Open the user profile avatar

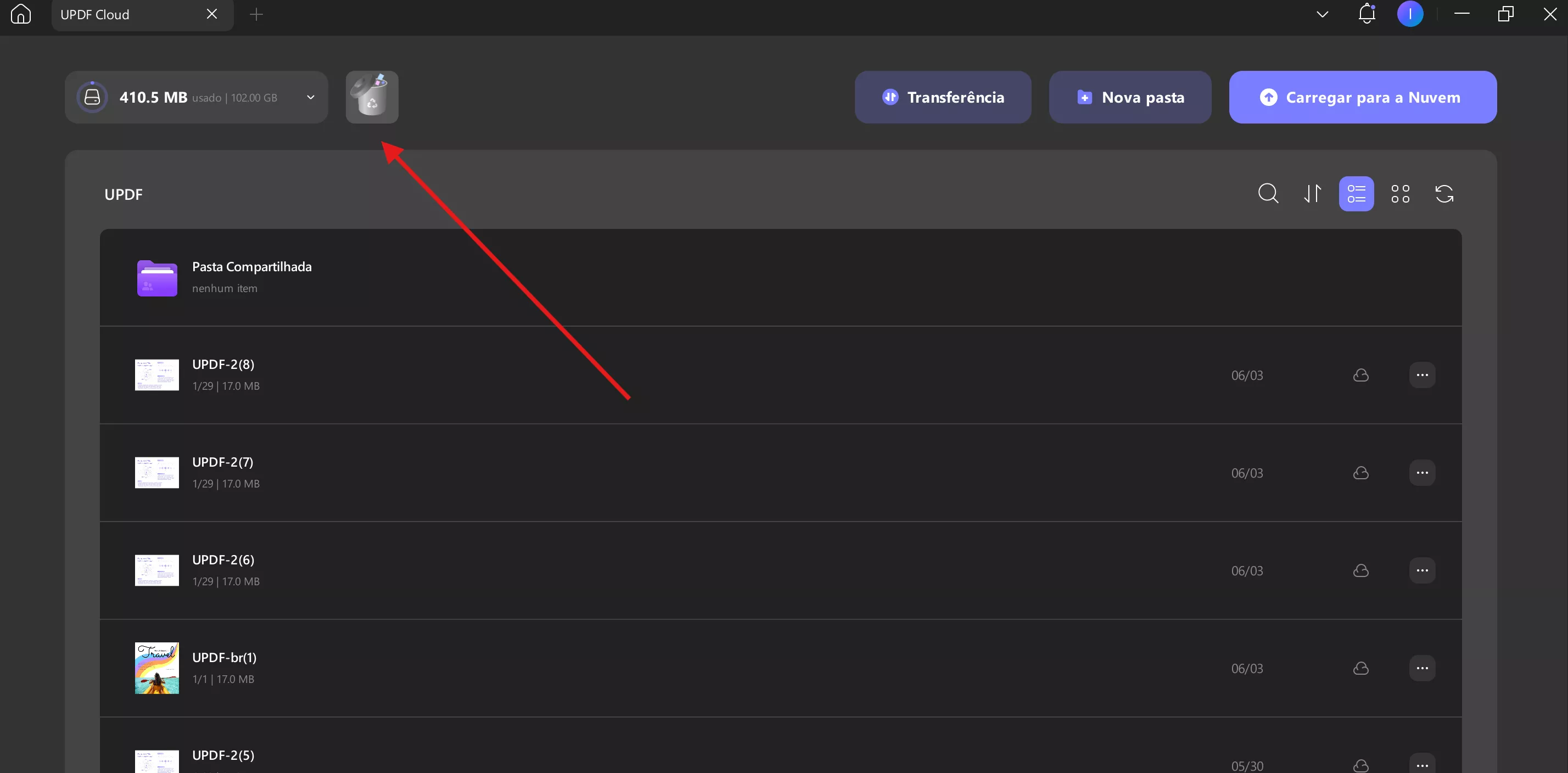pos(1410,13)
